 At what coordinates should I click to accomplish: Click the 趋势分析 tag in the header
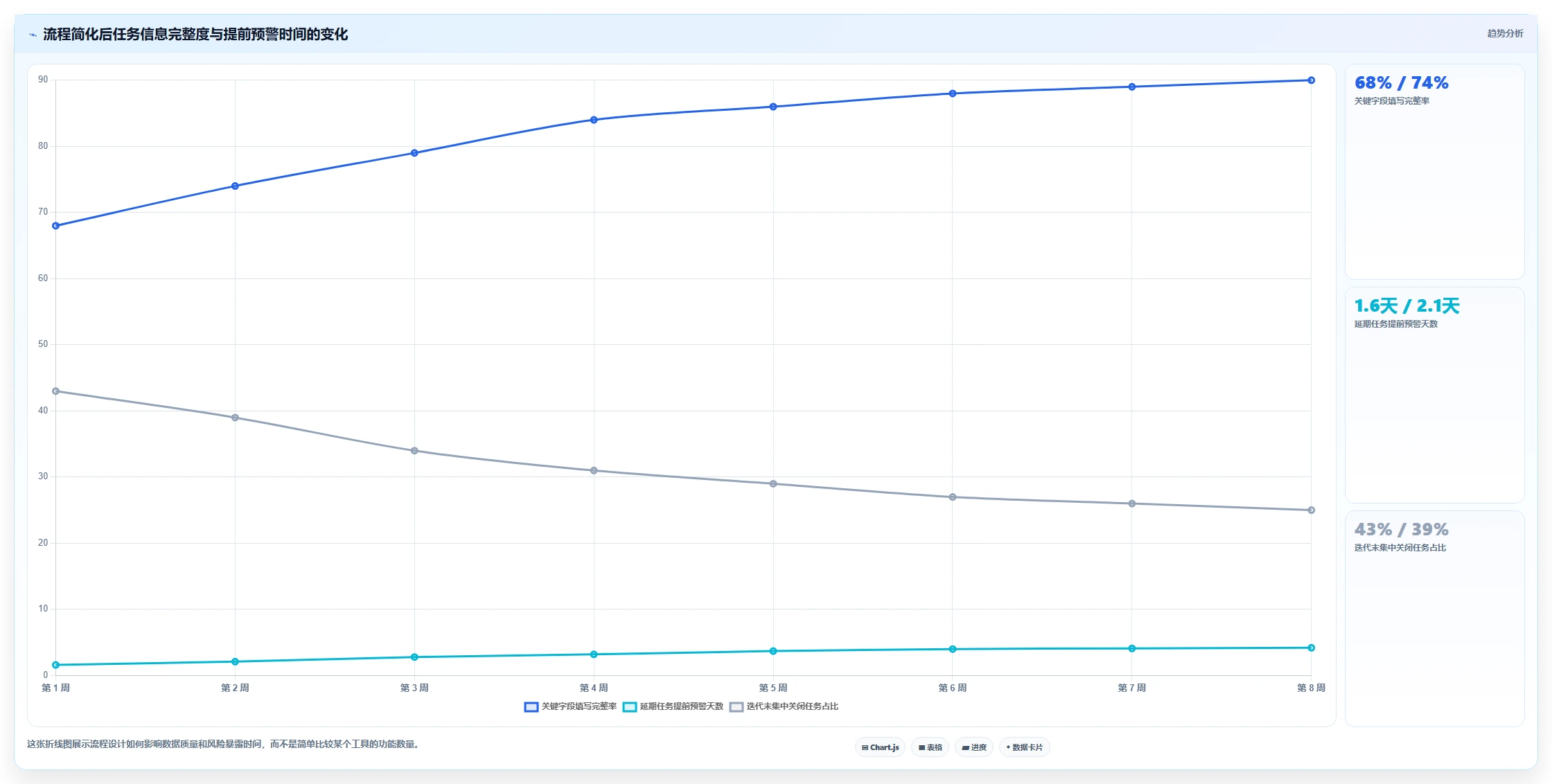tap(1505, 33)
